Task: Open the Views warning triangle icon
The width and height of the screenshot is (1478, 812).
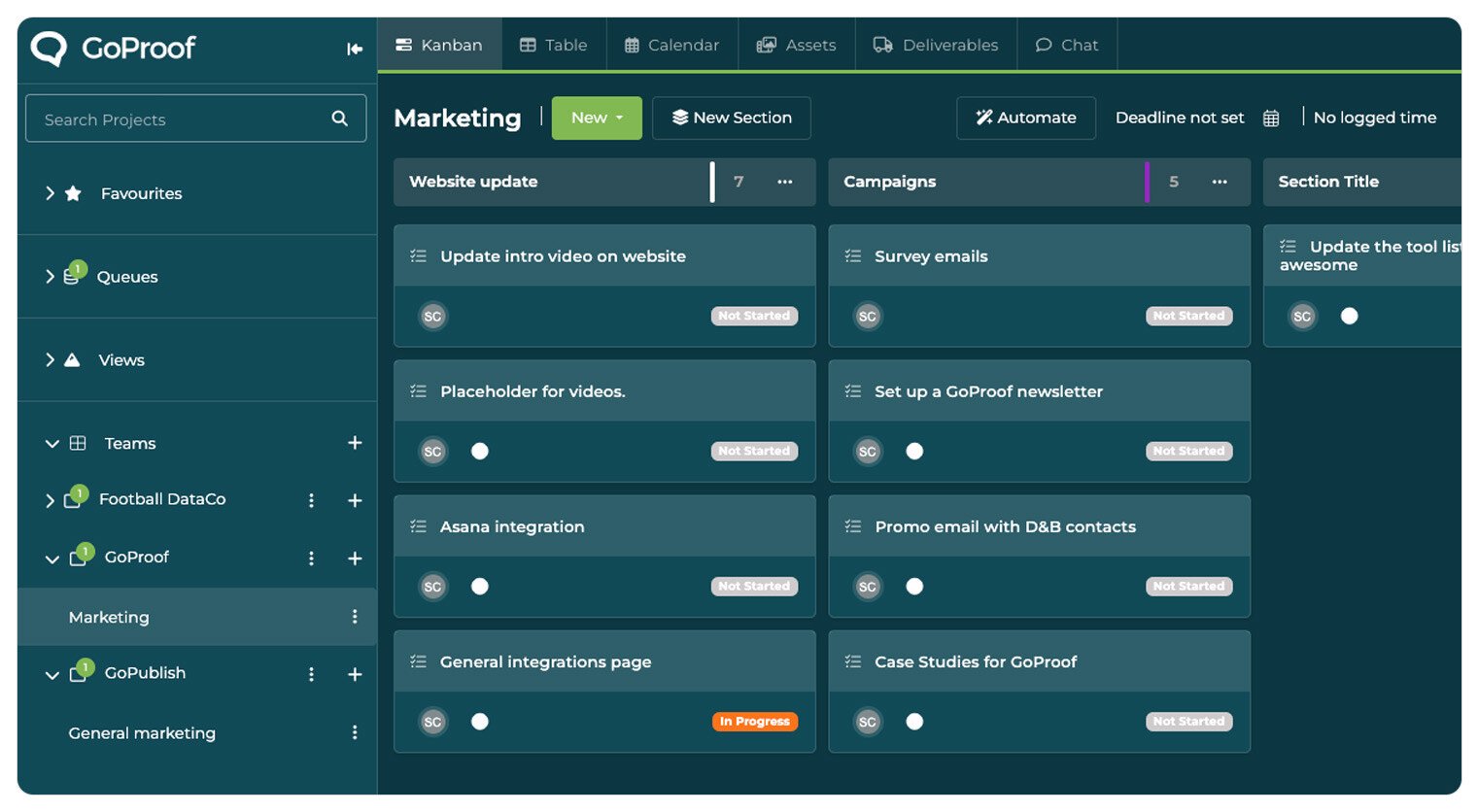Action: pyautogui.click(x=74, y=359)
